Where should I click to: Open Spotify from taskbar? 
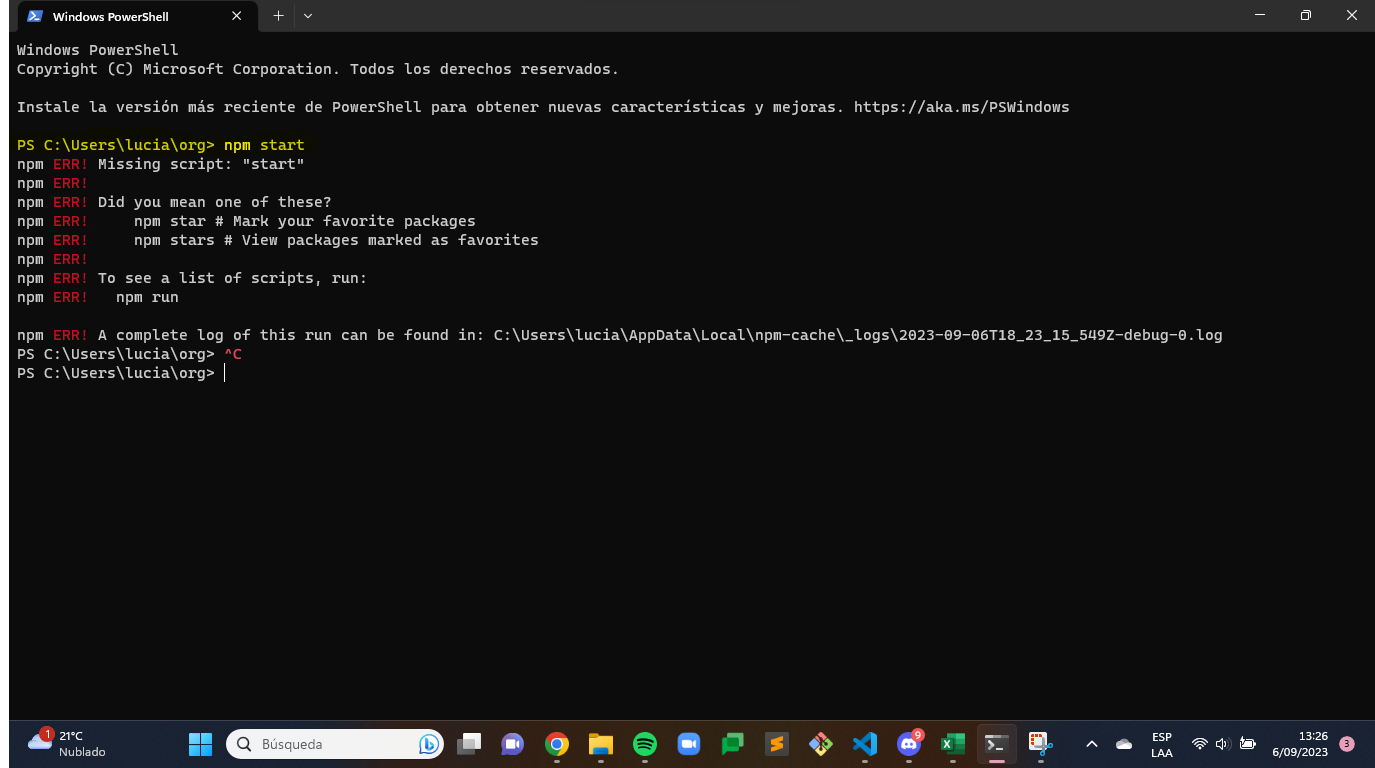click(645, 744)
